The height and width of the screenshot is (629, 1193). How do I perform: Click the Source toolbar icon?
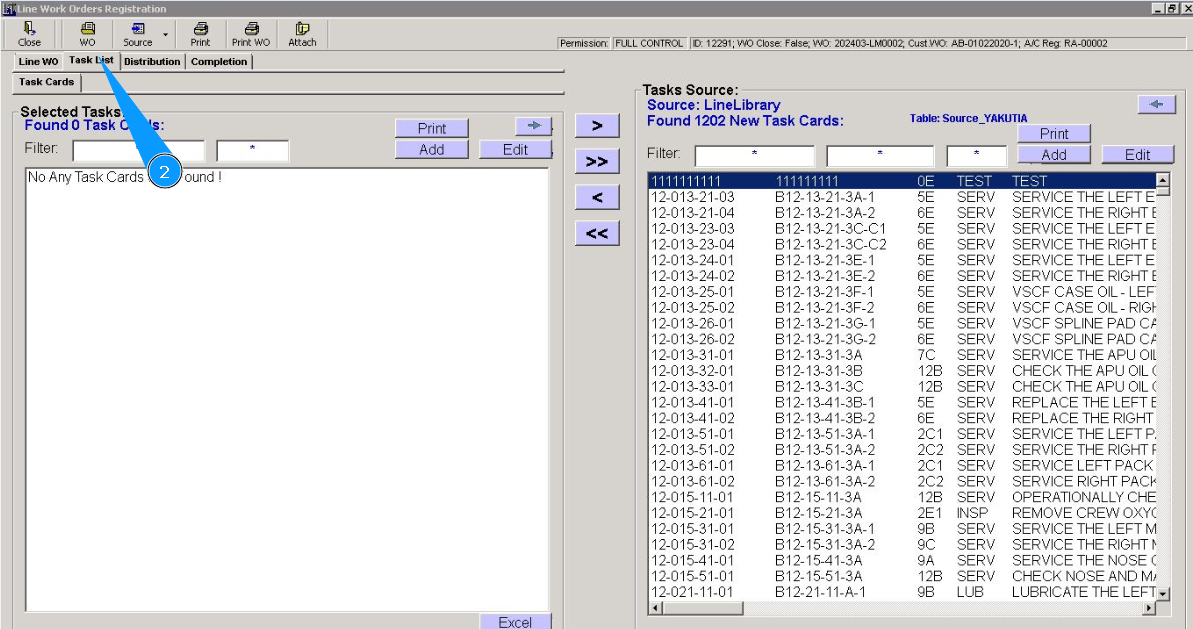(138, 34)
